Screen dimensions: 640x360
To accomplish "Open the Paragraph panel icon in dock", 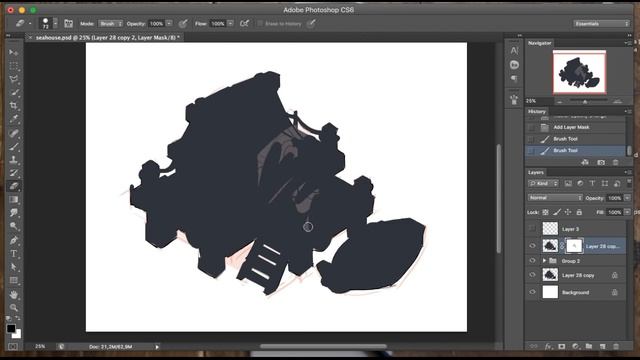I will point(514,78).
